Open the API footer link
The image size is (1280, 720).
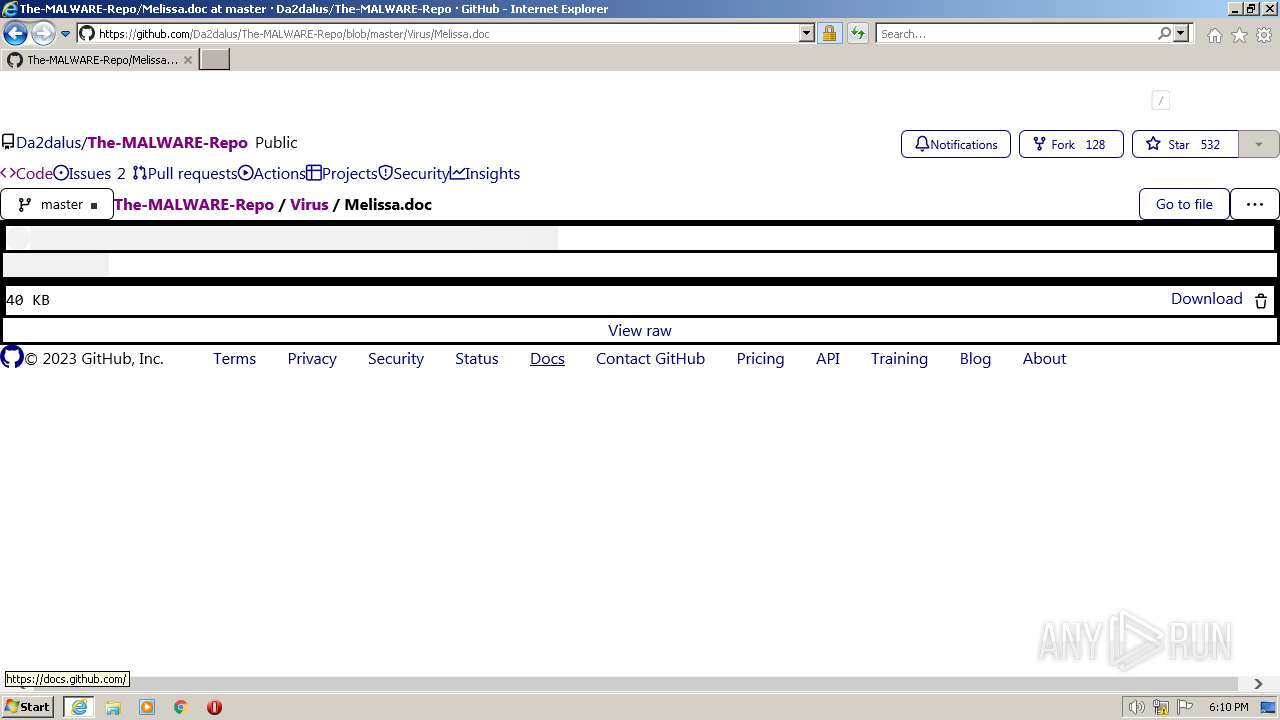[828, 359]
